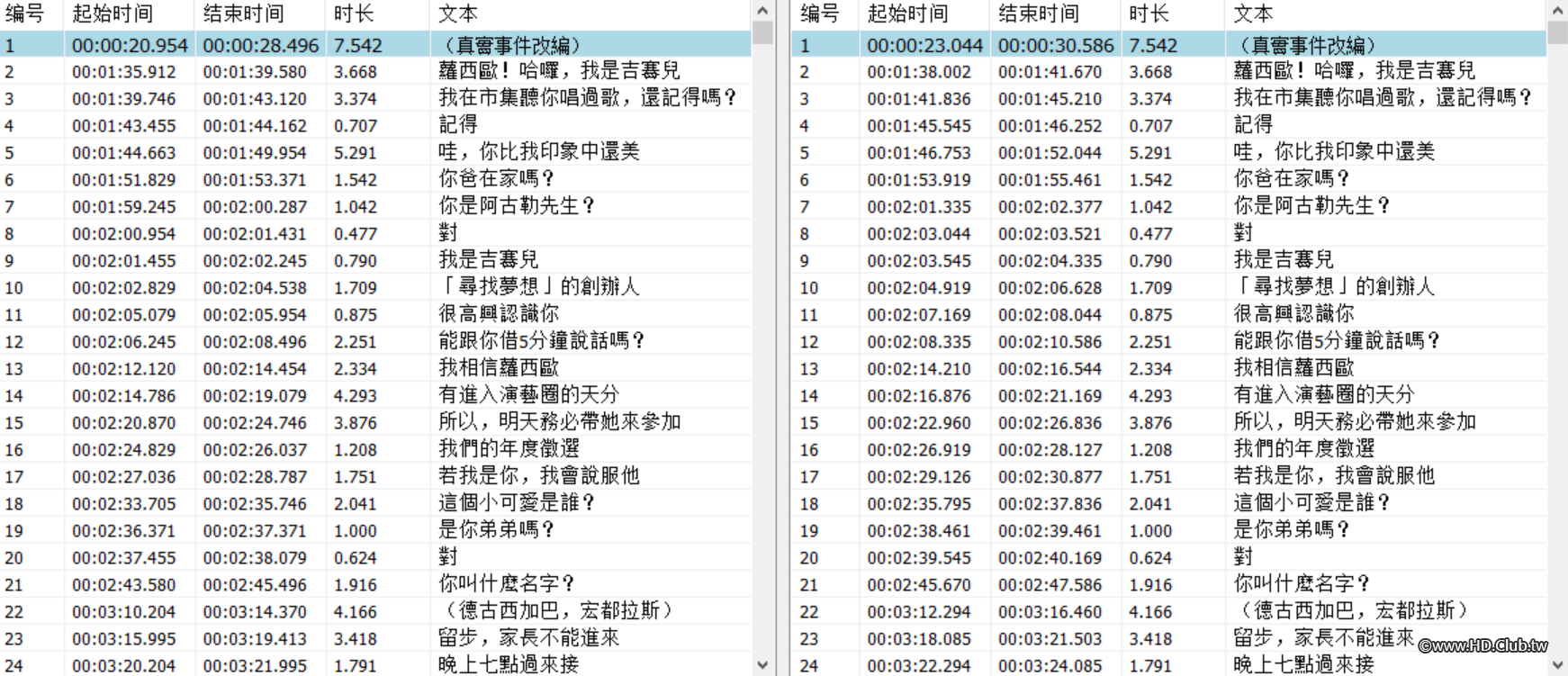Click the end time 00:03:21.995
Viewport: 1568px width, 676px height.
(x=255, y=666)
